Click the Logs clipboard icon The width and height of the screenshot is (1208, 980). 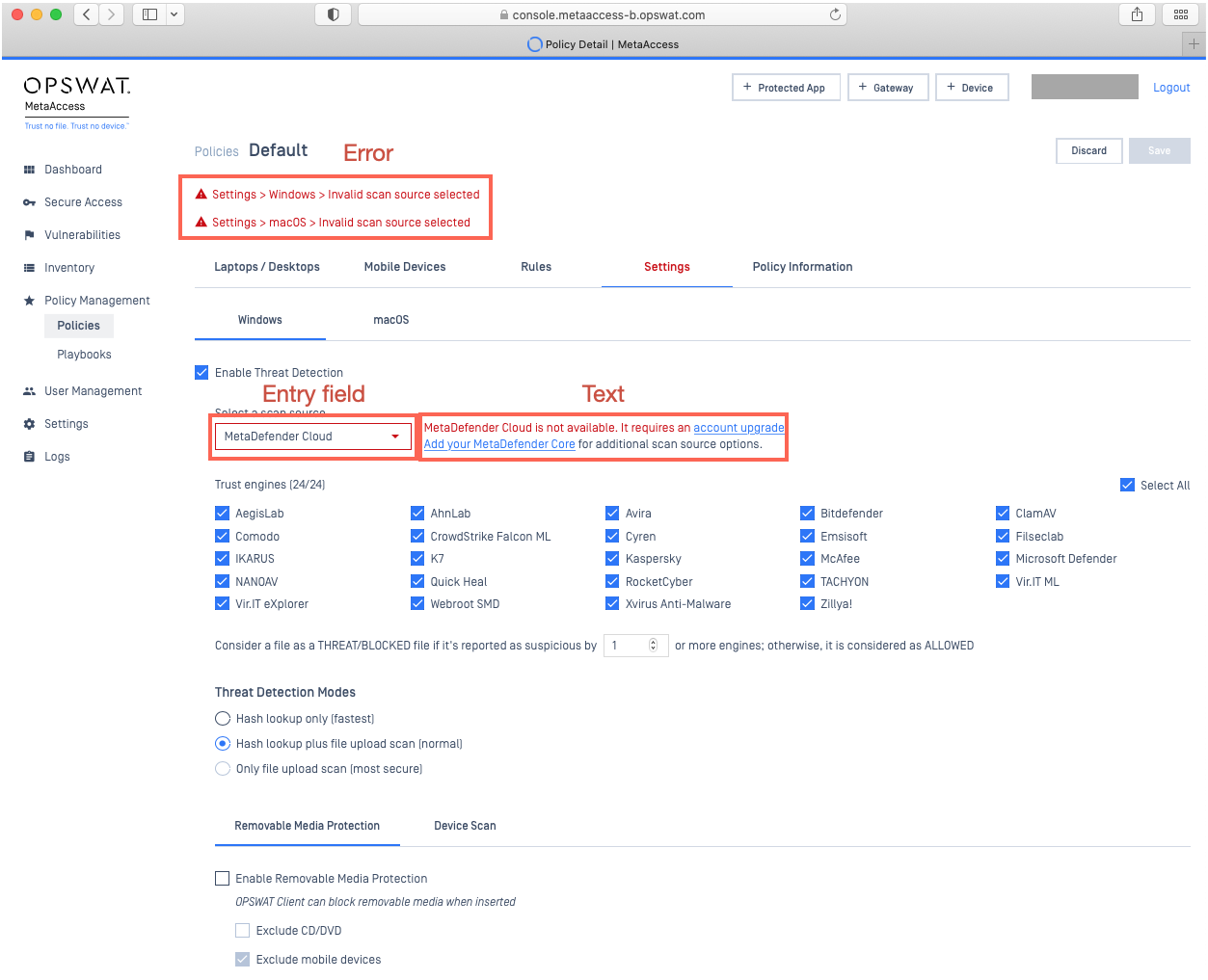pos(29,457)
